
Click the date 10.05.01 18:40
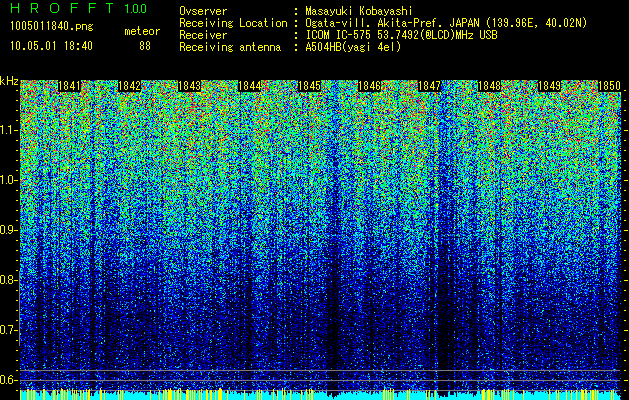pyautogui.click(x=52, y=46)
